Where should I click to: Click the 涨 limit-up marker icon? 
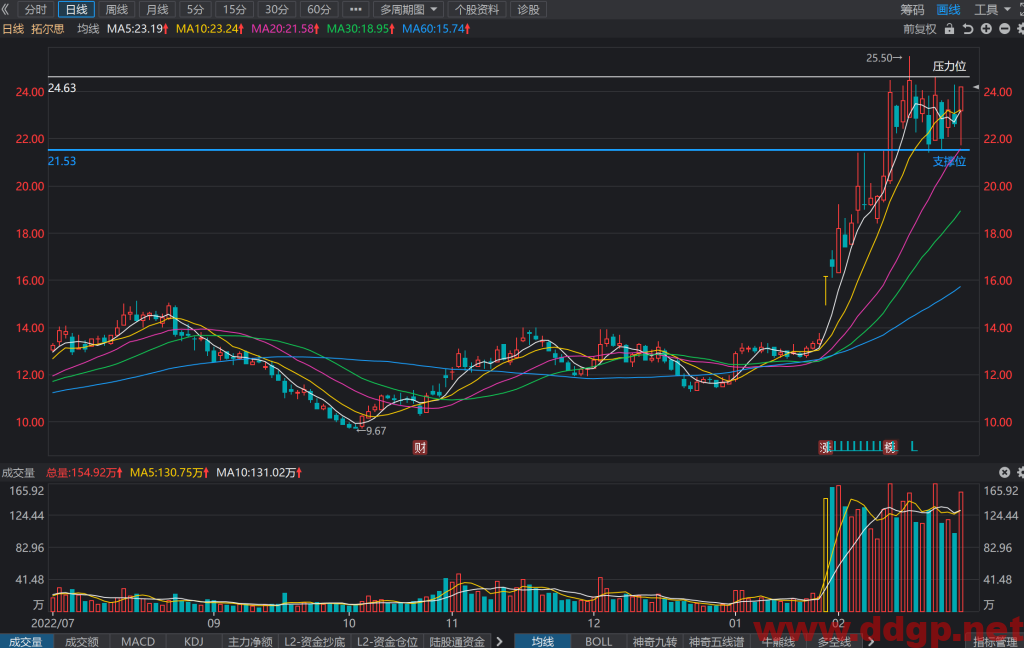(825, 447)
